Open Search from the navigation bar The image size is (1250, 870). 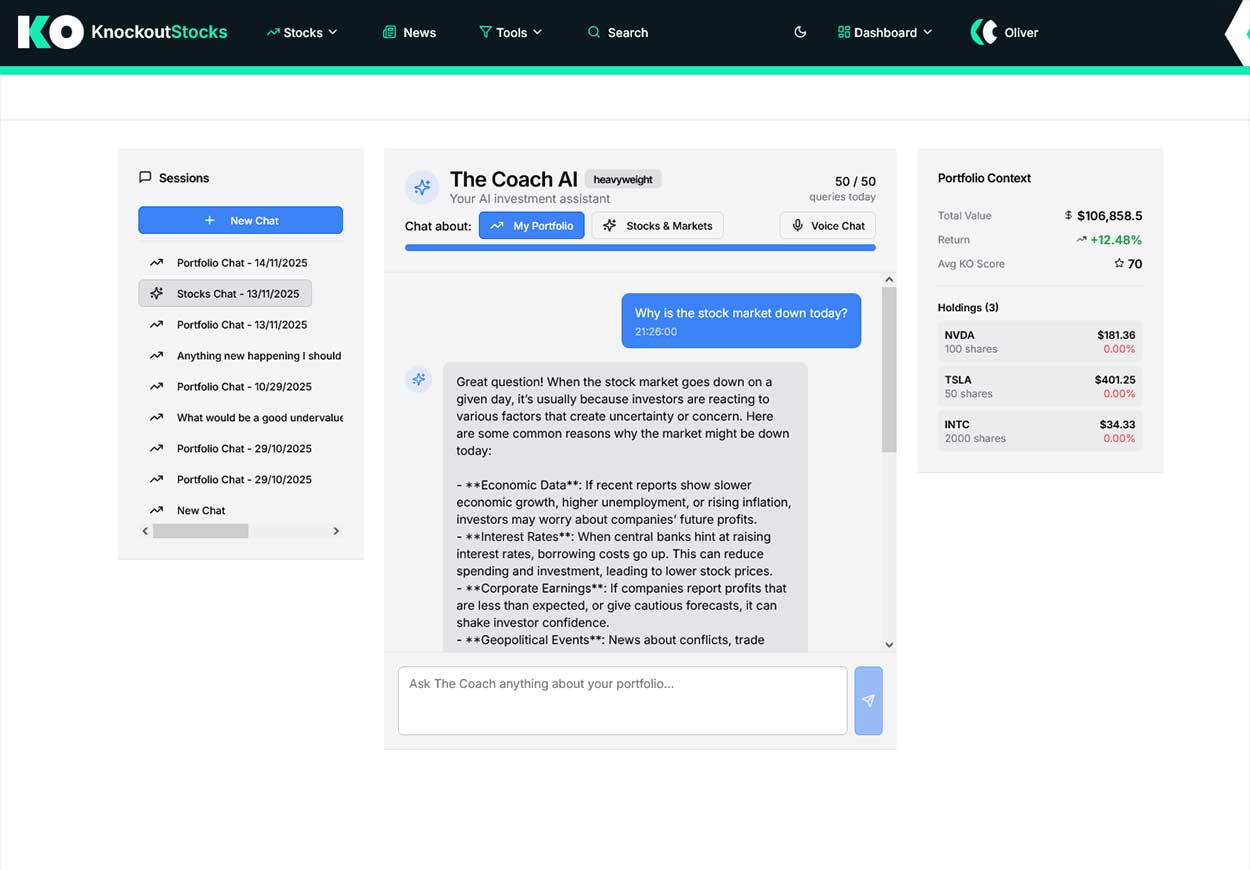[x=617, y=32]
